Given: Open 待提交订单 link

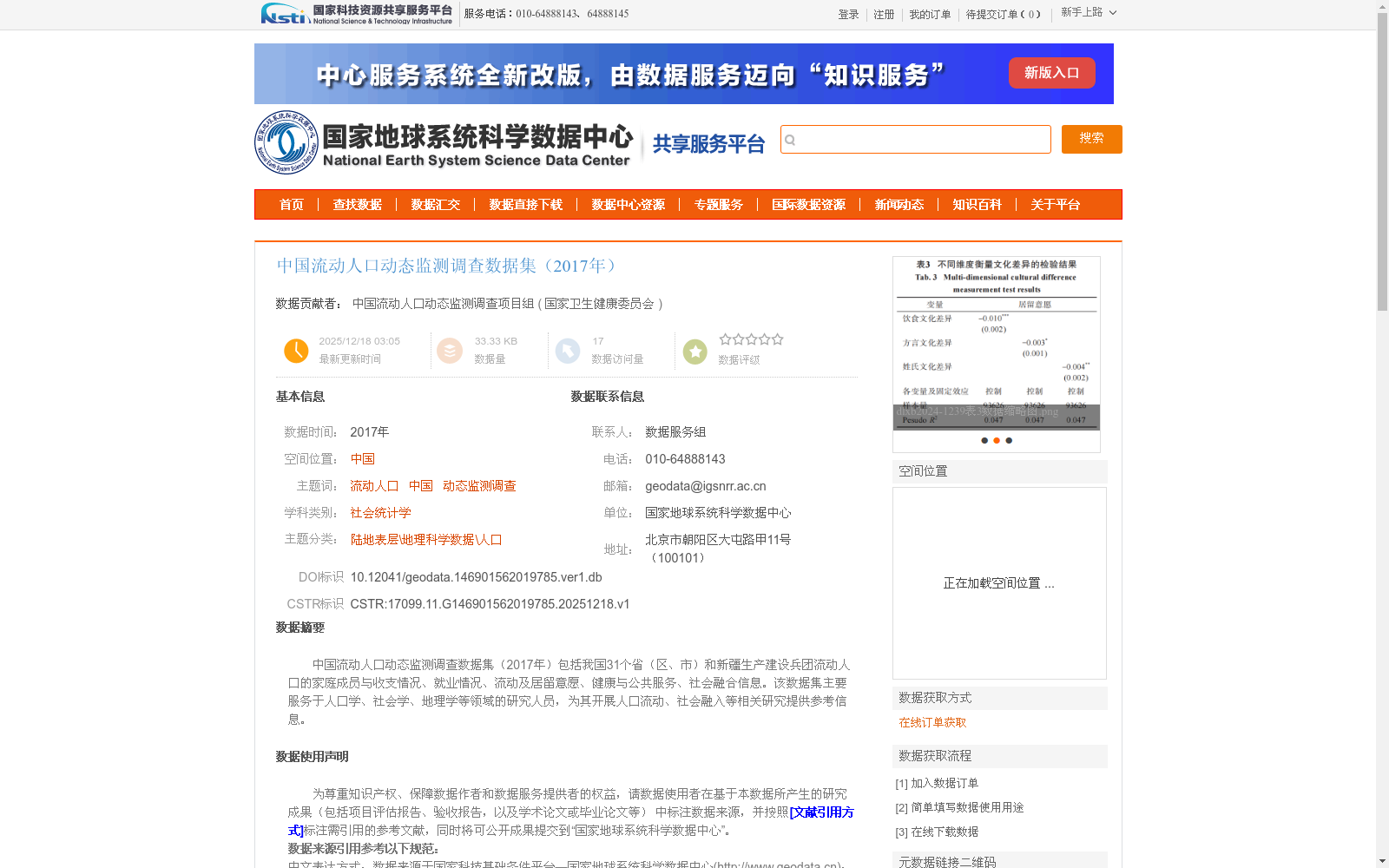Looking at the screenshot, I should pos(1003,15).
